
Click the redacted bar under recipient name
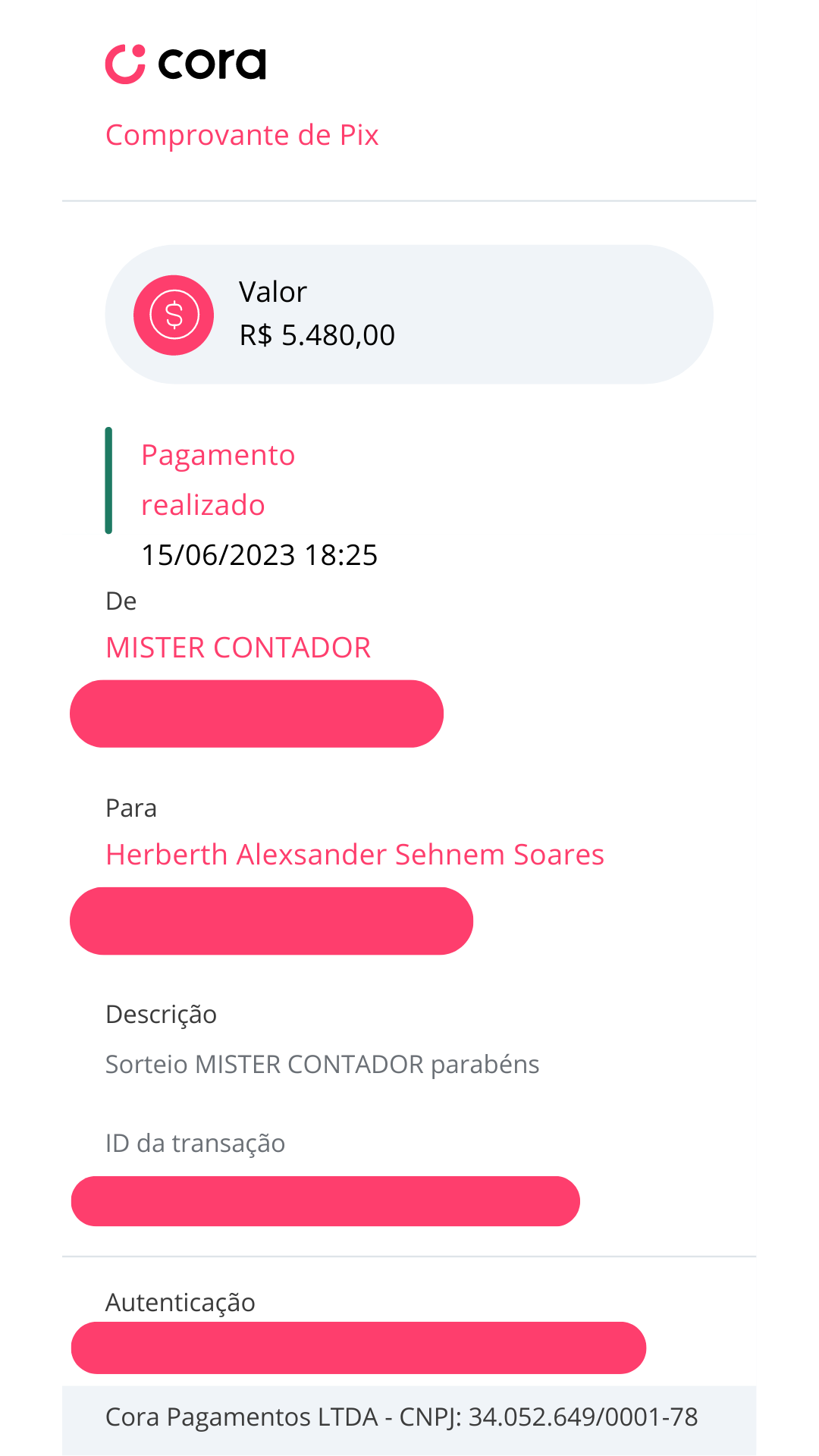point(271,921)
